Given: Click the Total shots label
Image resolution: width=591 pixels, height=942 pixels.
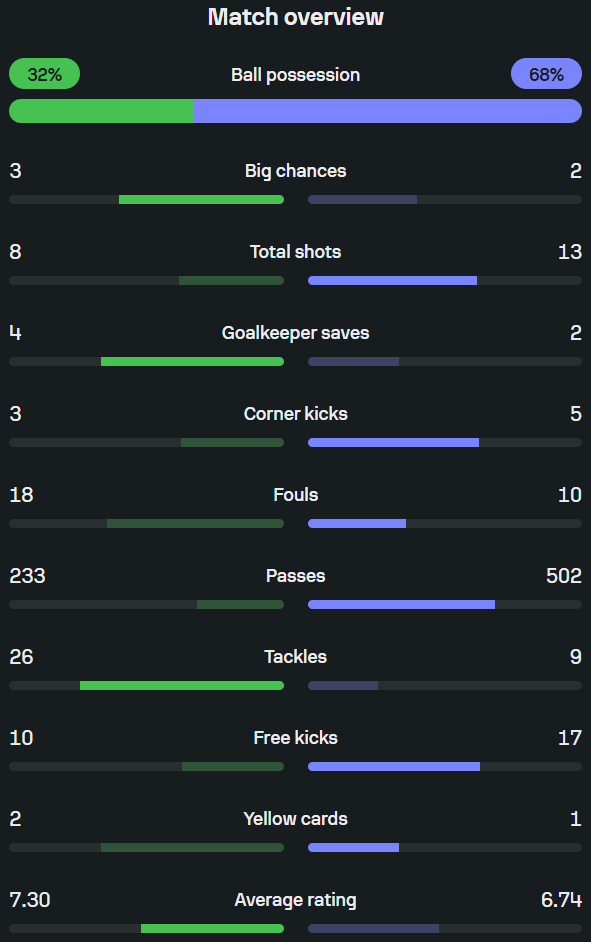Looking at the screenshot, I should (296, 251).
